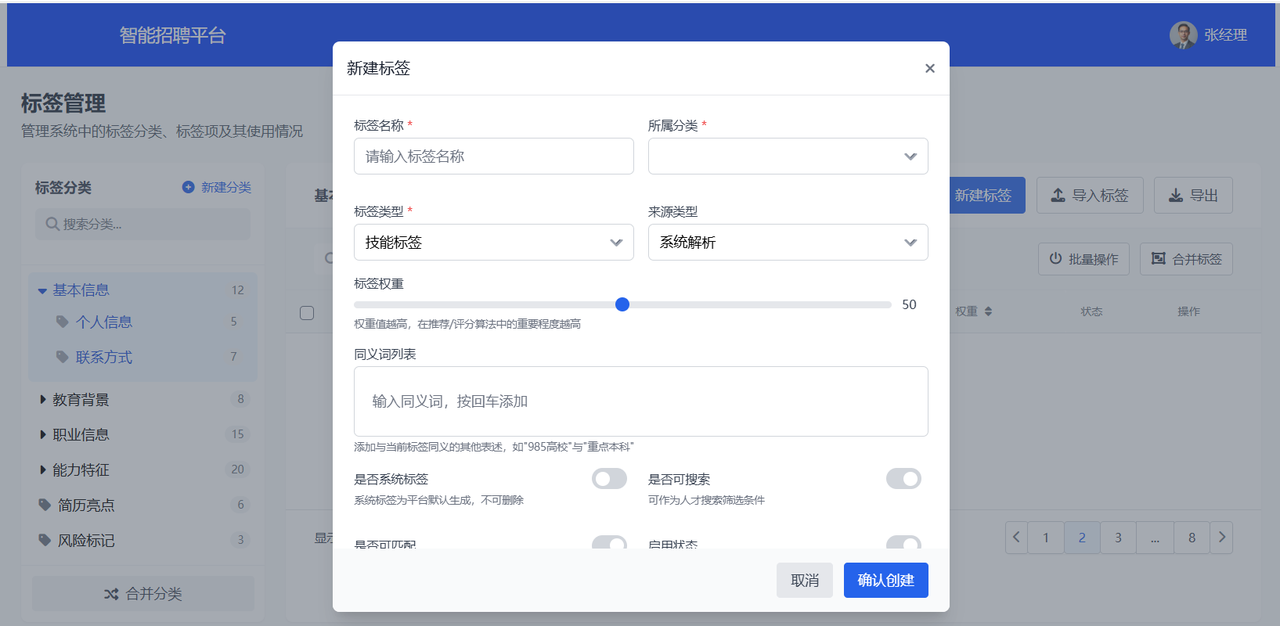This screenshot has width=1280, height=626.
Task: Click 新建分类 plus link
Action: click(217, 187)
